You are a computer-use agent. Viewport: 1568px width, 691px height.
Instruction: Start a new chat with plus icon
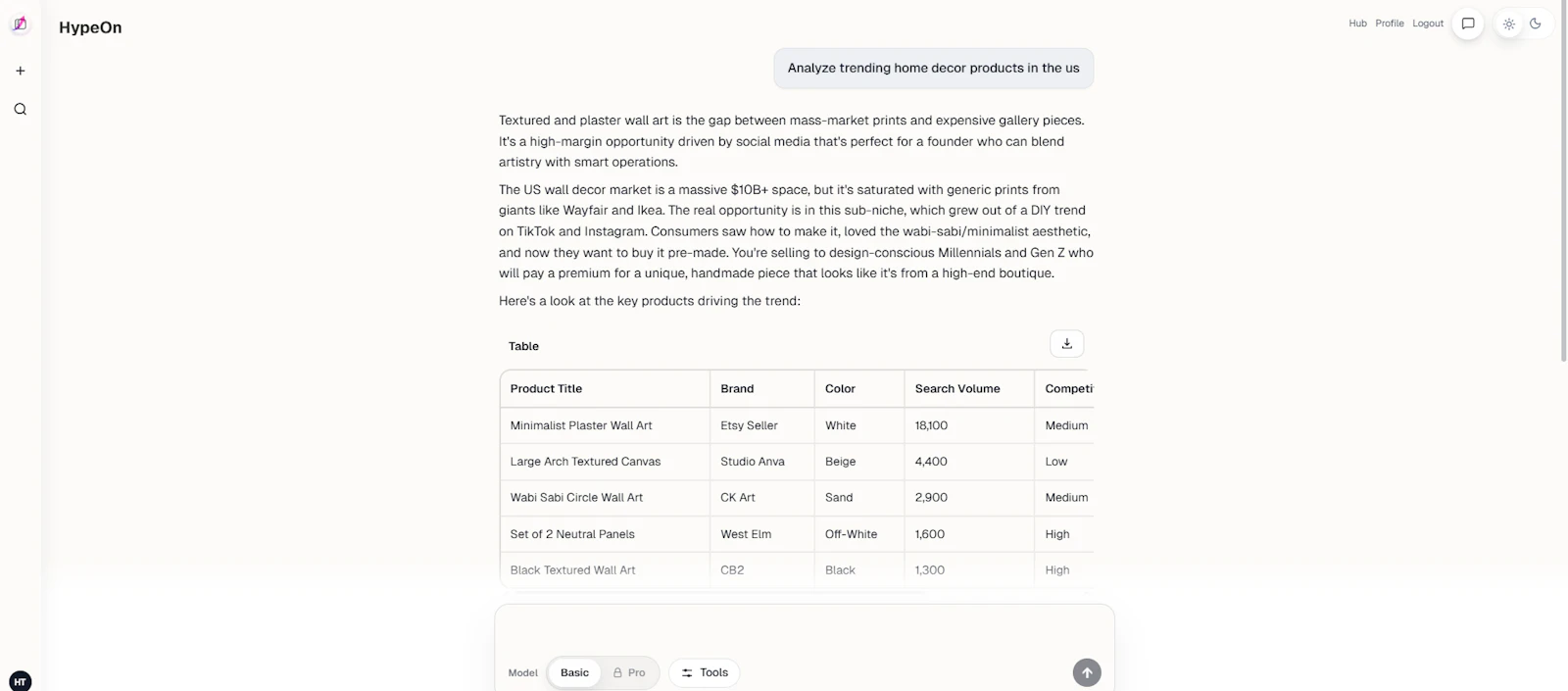click(x=20, y=71)
